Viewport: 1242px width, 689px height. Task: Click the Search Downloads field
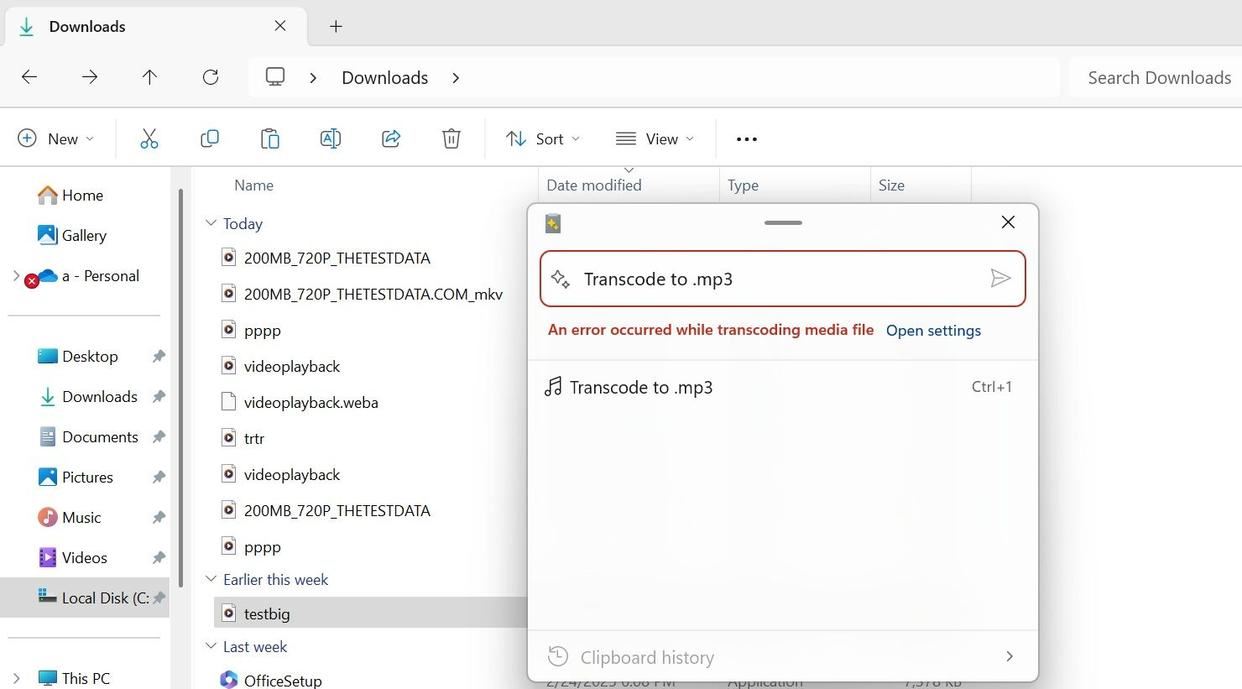click(x=1158, y=77)
